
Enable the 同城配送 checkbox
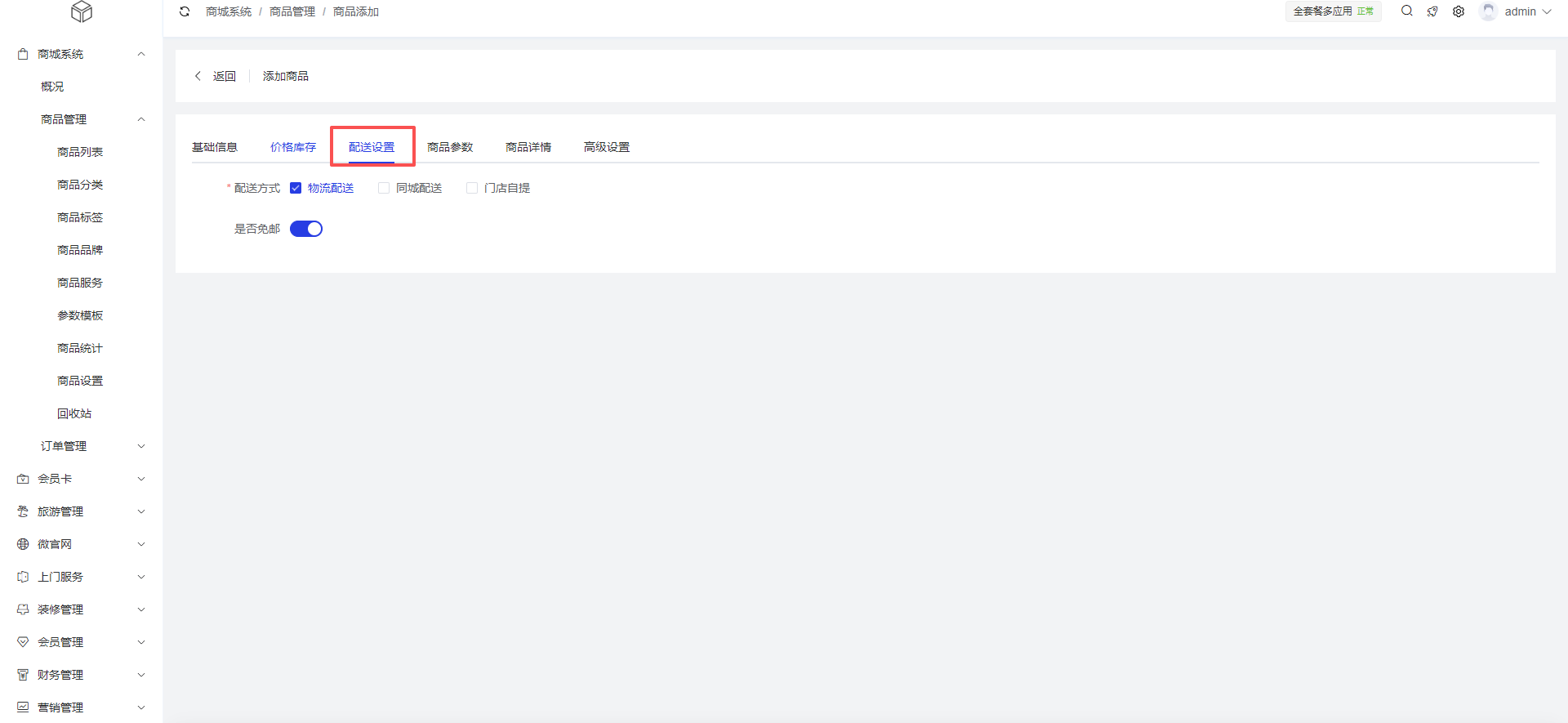click(x=384, y=188)
